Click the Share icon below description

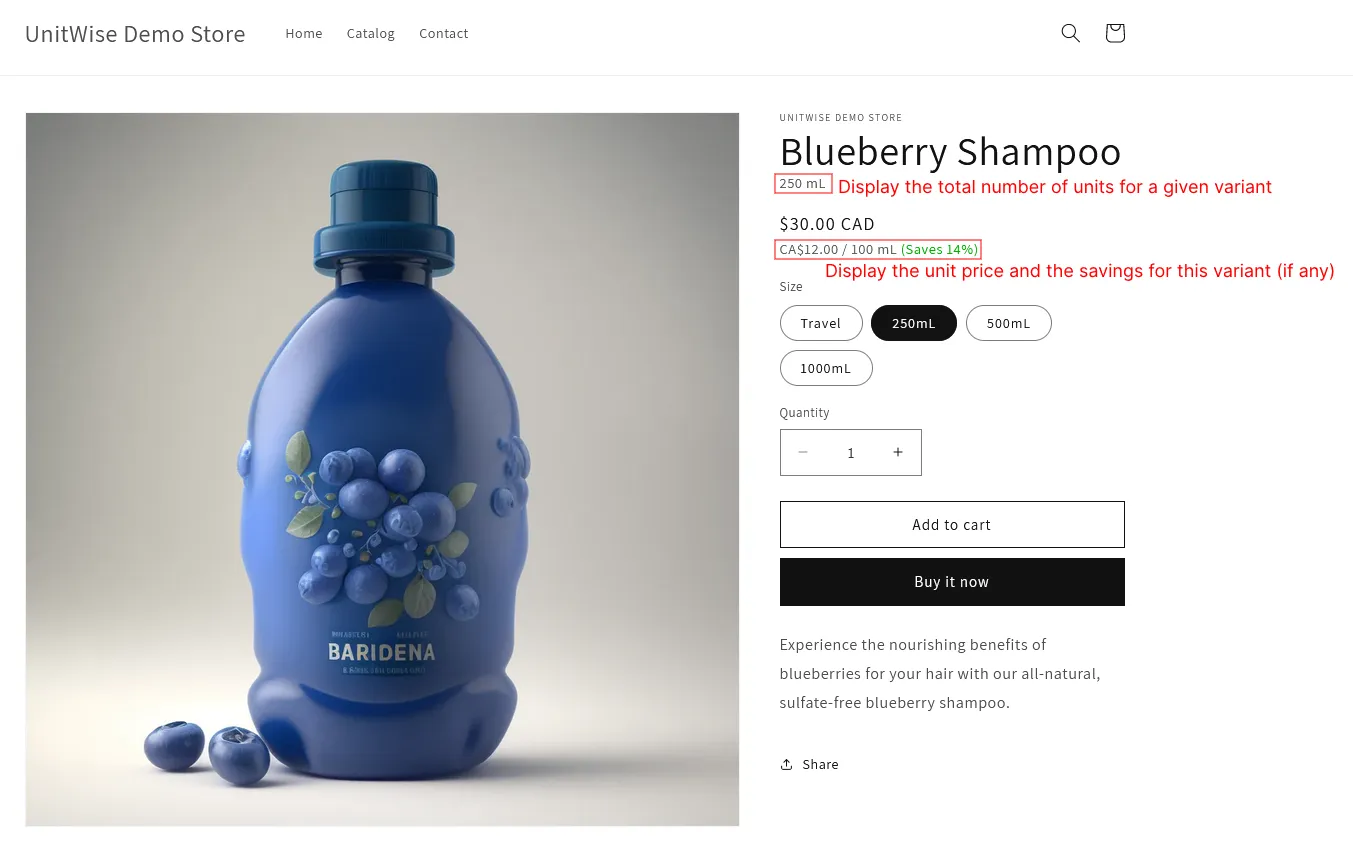(x=787, y=764)
